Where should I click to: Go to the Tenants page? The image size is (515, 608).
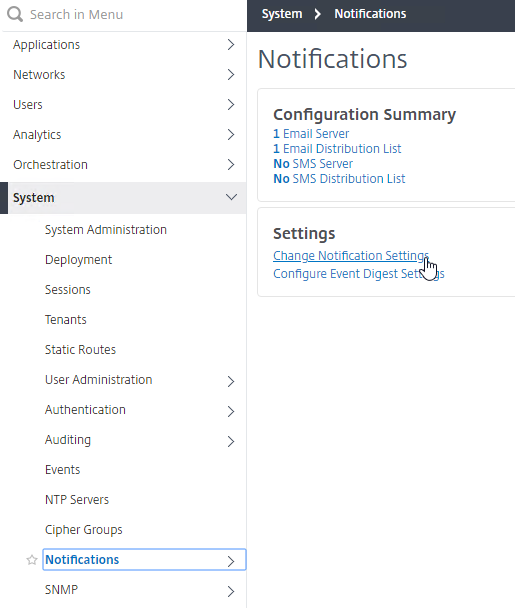point(66,320)
